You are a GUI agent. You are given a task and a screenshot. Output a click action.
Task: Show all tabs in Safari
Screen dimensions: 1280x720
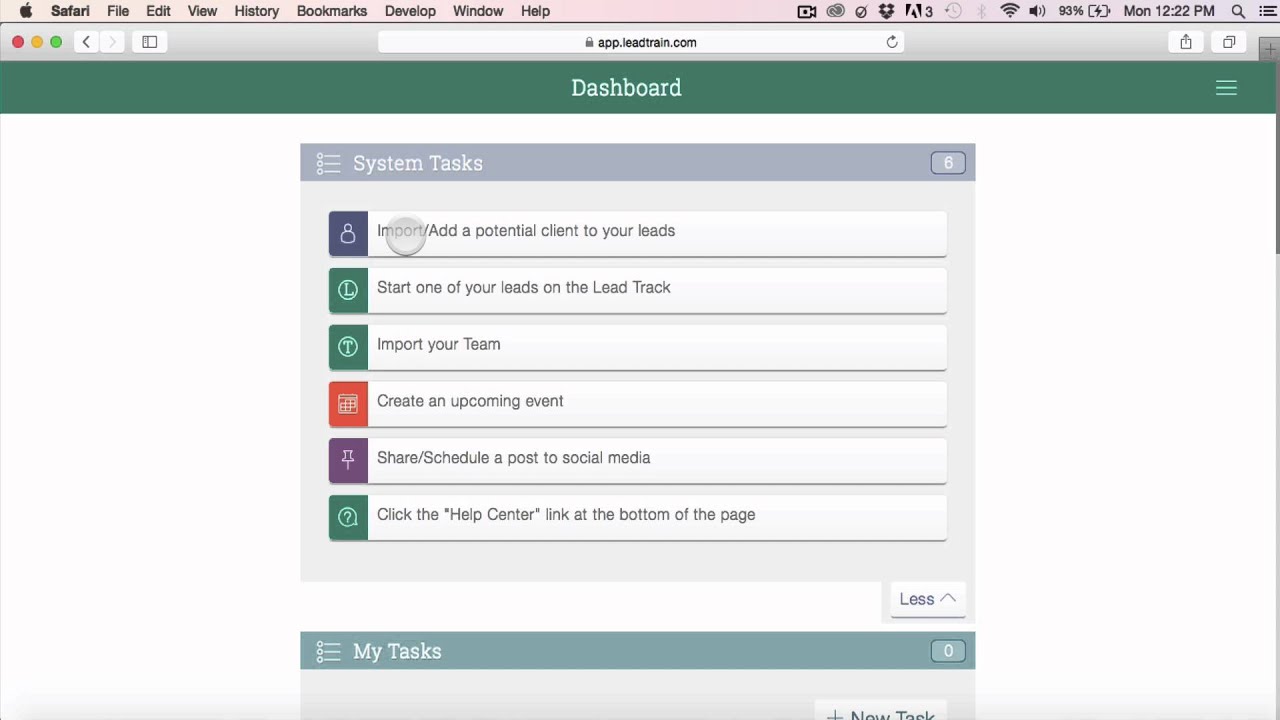pos(1229,42)
